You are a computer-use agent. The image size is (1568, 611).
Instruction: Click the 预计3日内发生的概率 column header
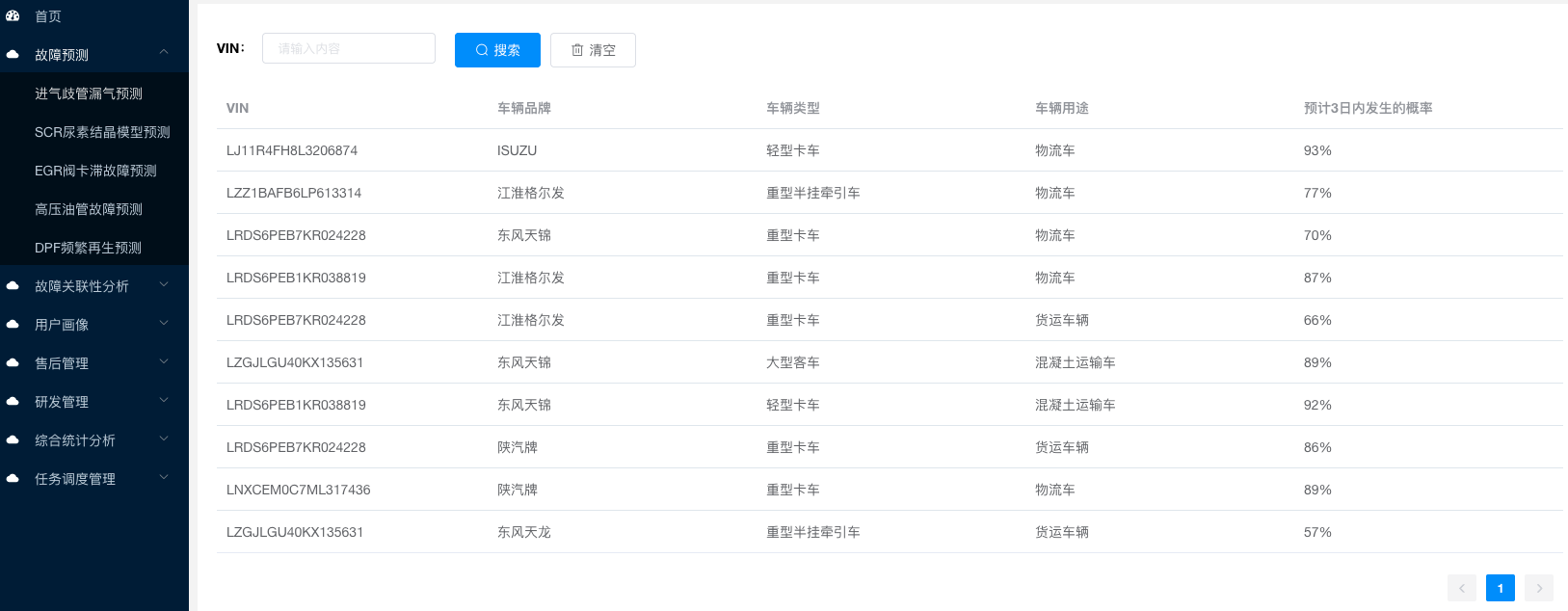pos(1369,108)
